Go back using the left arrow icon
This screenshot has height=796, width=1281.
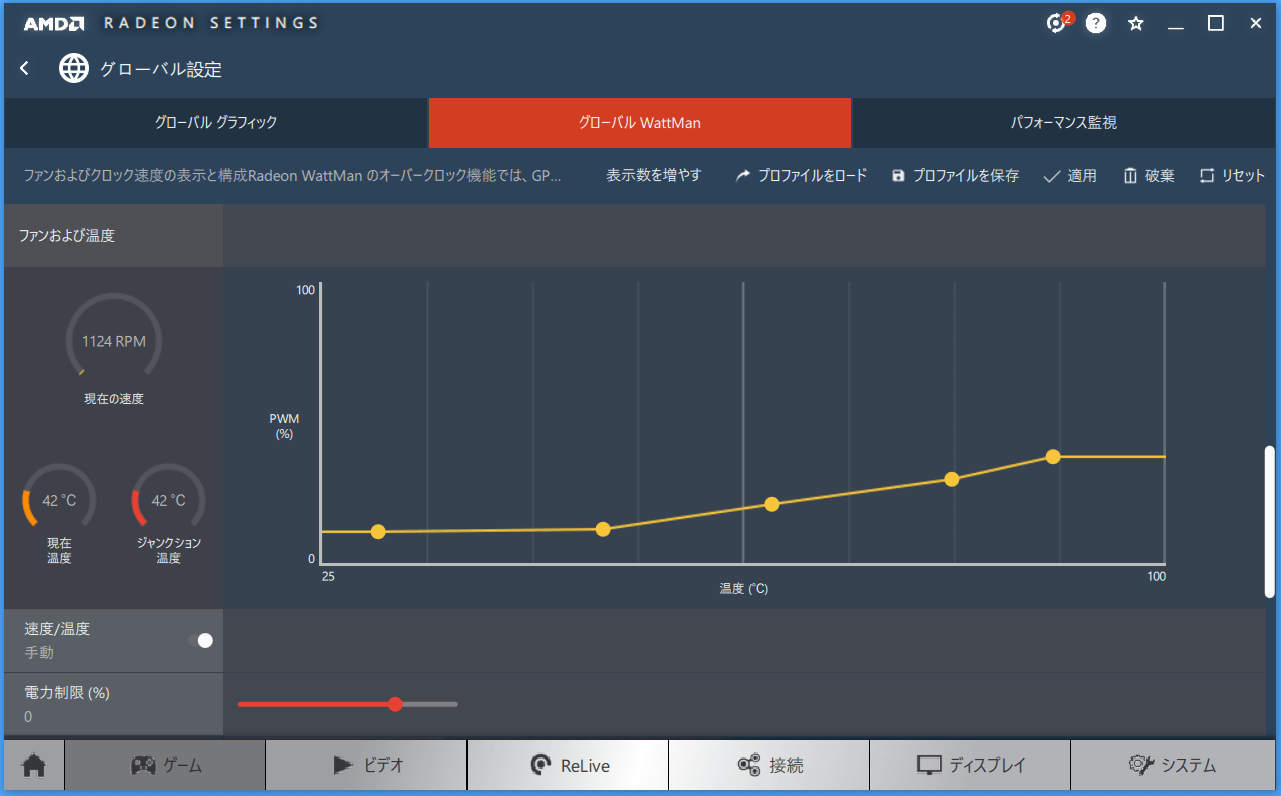25,68
